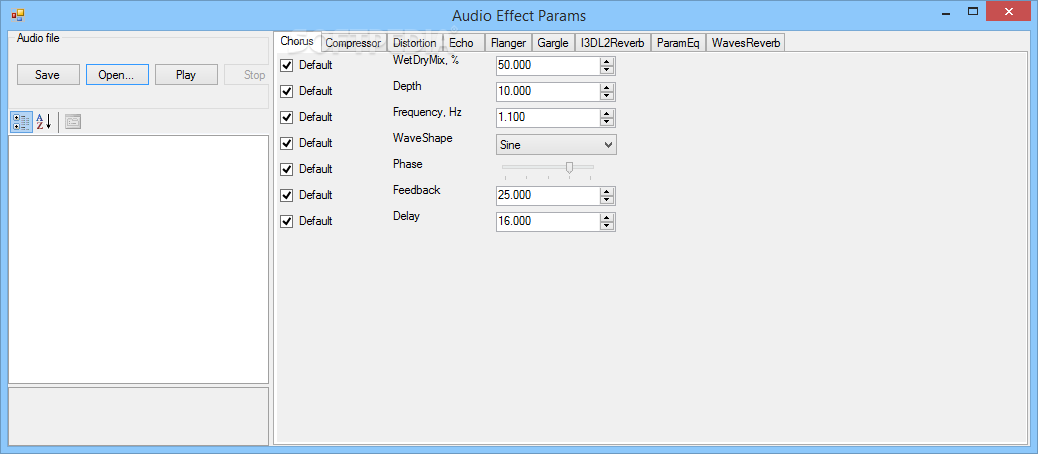Switch to the Distortion tab

414,43
